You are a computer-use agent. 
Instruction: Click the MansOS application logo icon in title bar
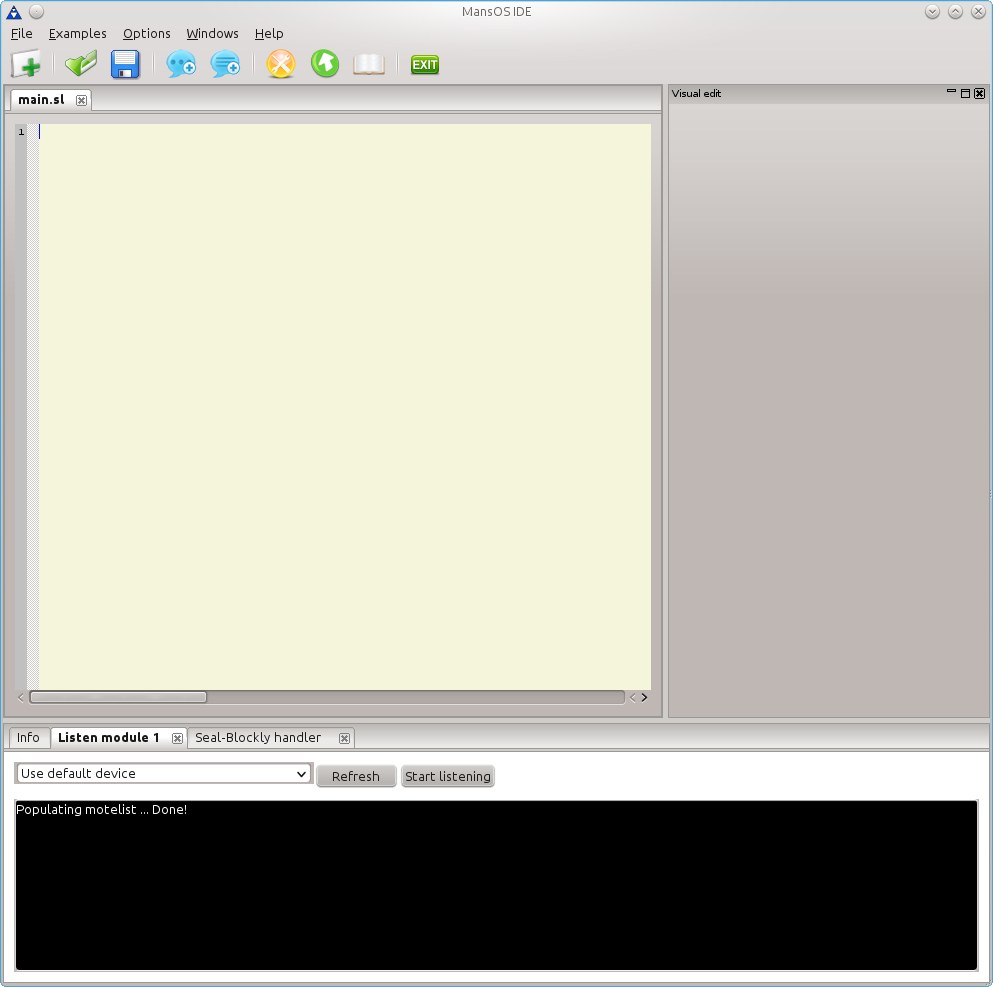click(14, 11)
